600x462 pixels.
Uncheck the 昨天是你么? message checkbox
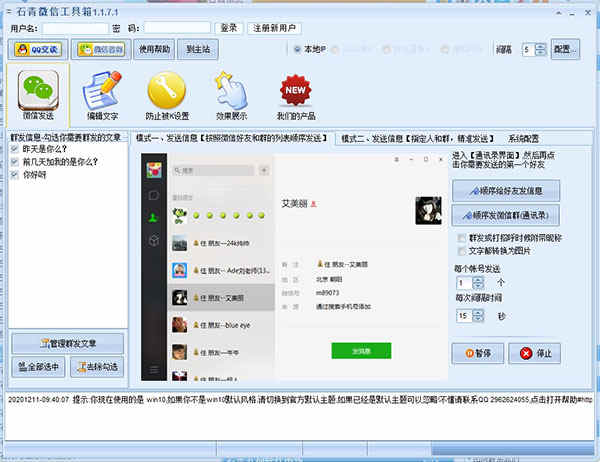coord(14,149)
